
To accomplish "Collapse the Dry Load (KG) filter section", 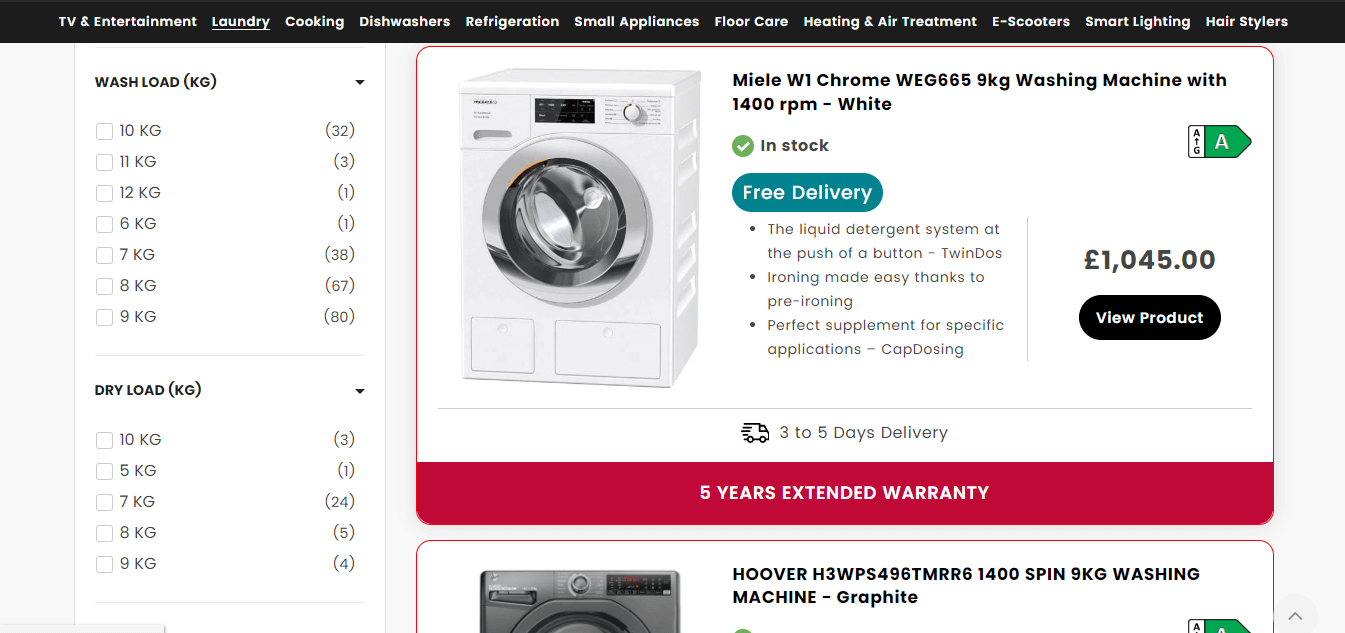I will click(x=360, y=391).
